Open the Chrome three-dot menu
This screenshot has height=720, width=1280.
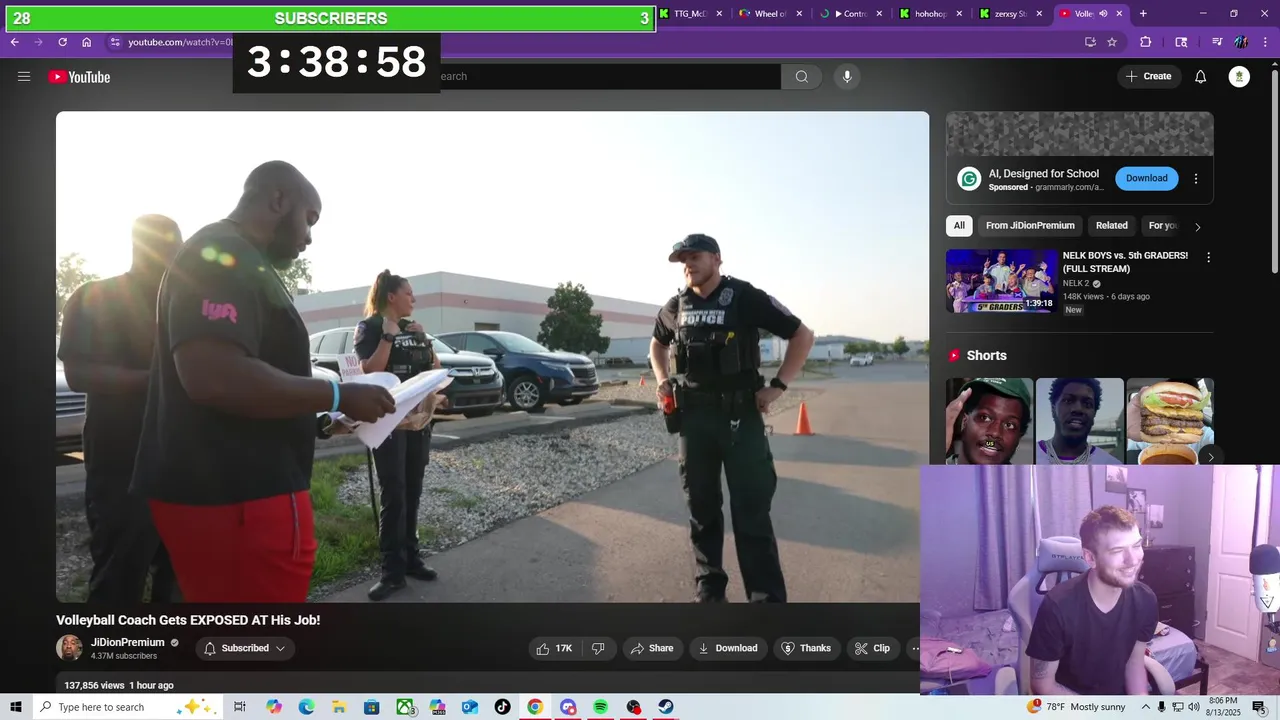click(1266, 42)
